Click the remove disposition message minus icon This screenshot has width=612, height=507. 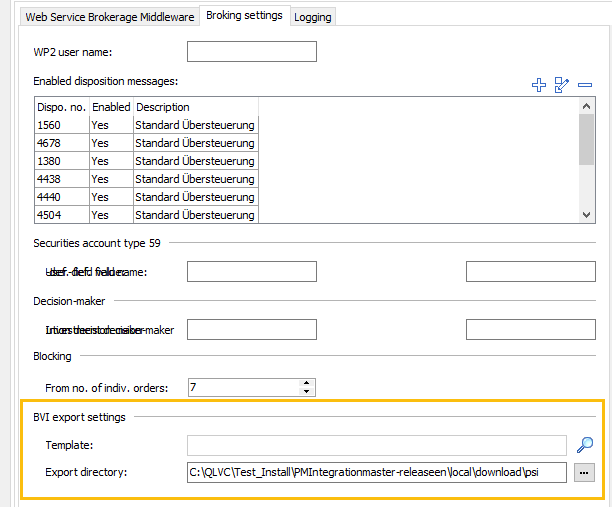tap(585, 86)
